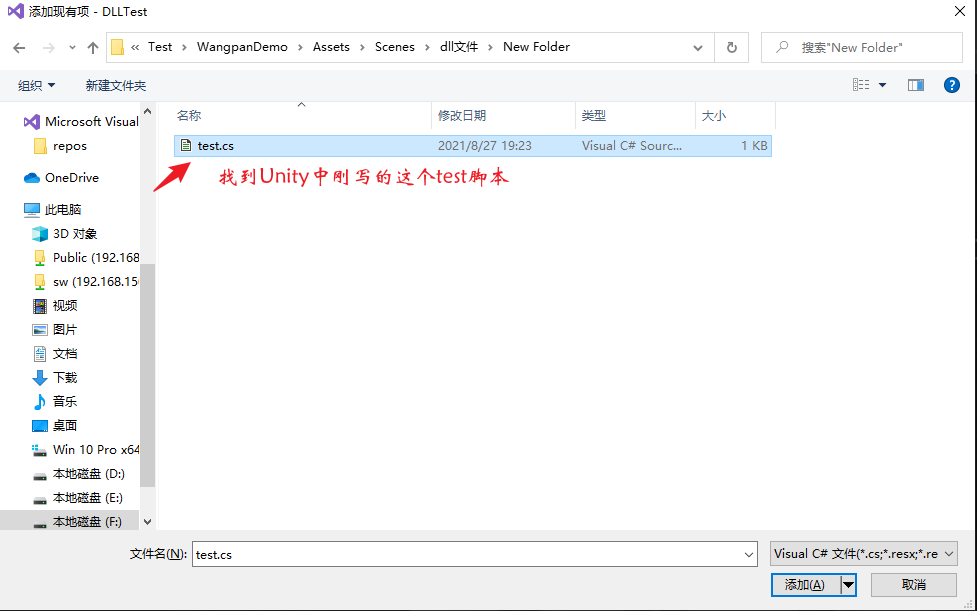The height and width of the screenshot is (611, 977).
Task: Sort by 大小 column header
Action: [x=735, y=116]
